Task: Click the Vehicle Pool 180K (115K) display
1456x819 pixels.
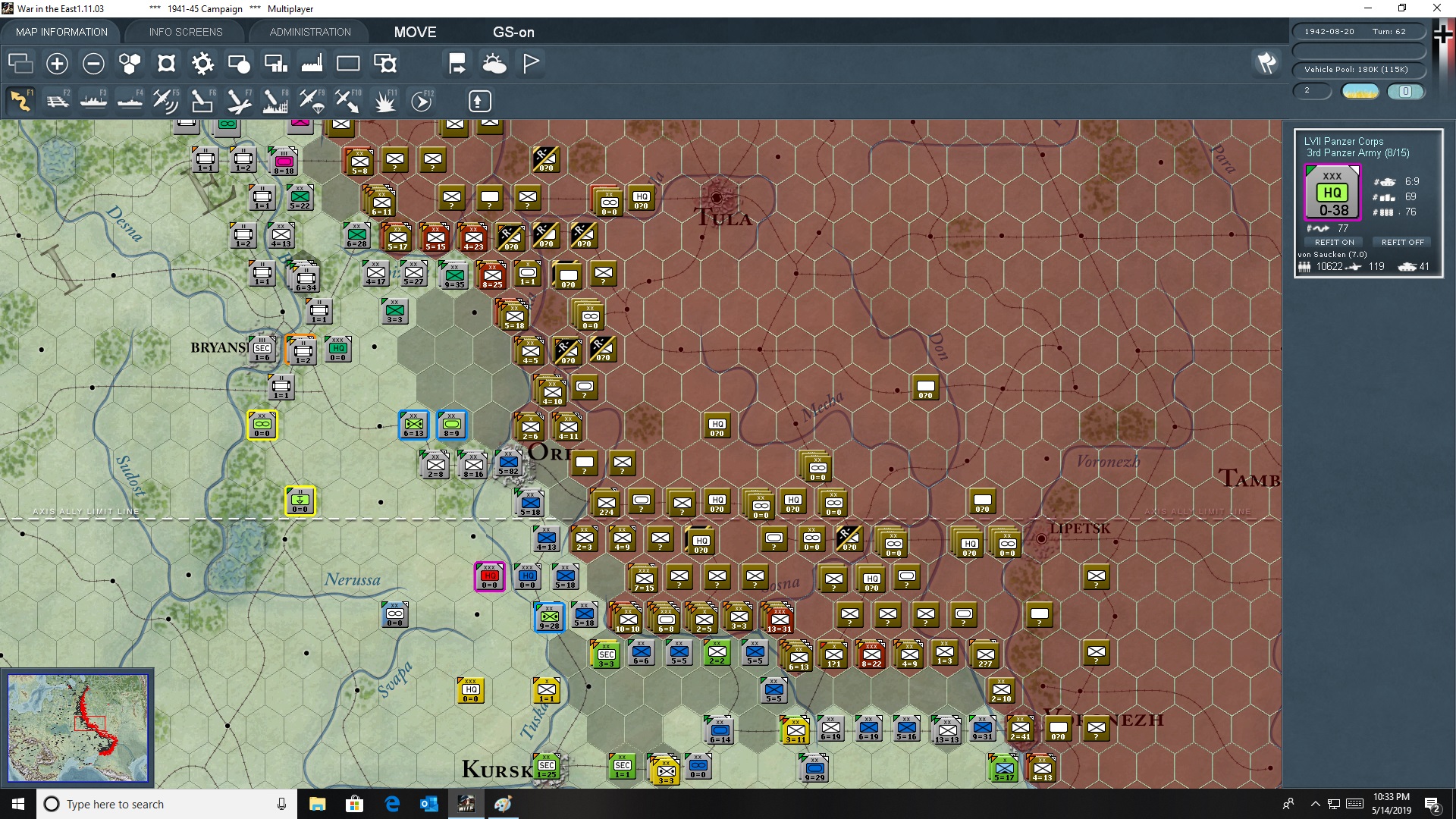Action: (1358, 70)
